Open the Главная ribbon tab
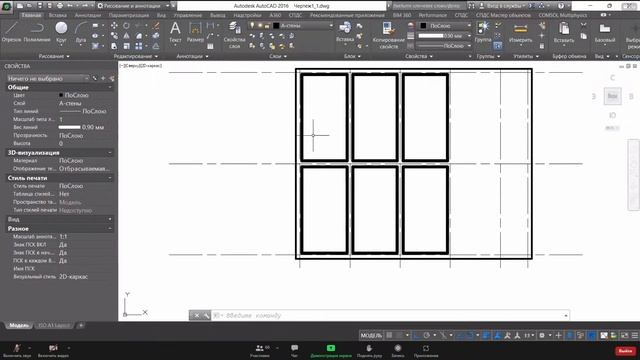The width and height of the screenshot is (640, 360). click(x=31, y=15)
